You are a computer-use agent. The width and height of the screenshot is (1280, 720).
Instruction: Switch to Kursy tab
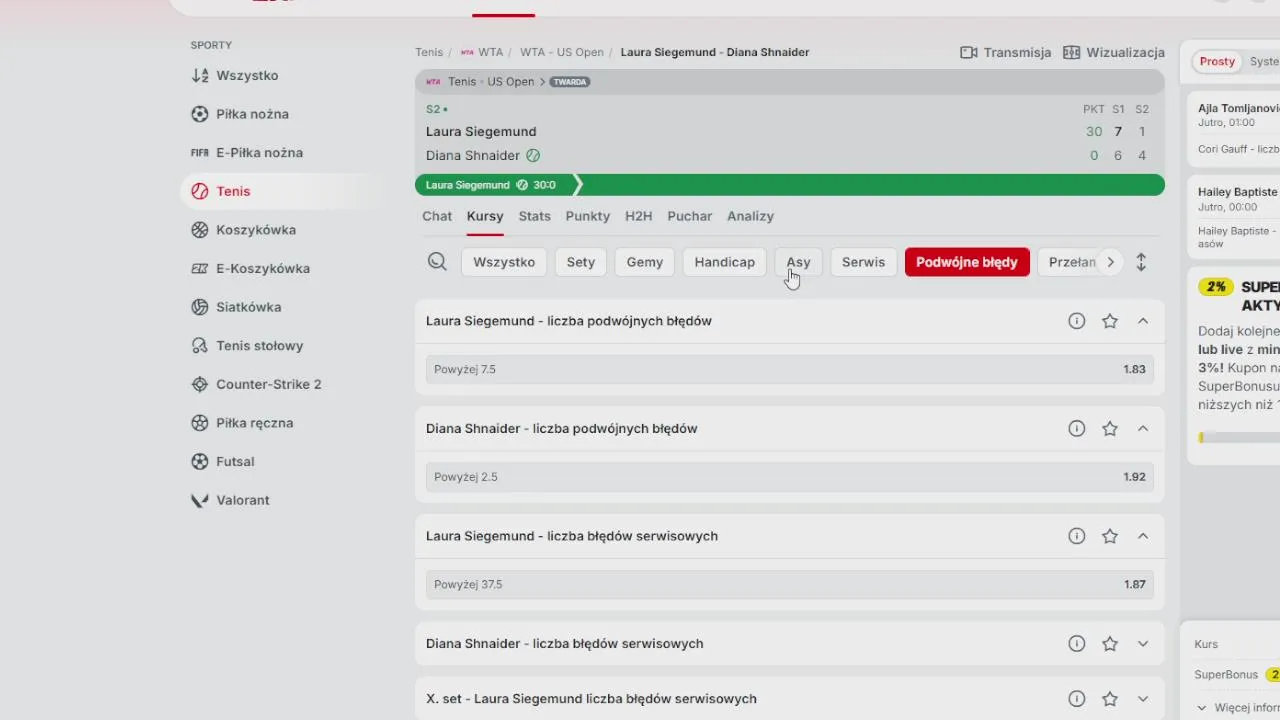click(485, 216)
